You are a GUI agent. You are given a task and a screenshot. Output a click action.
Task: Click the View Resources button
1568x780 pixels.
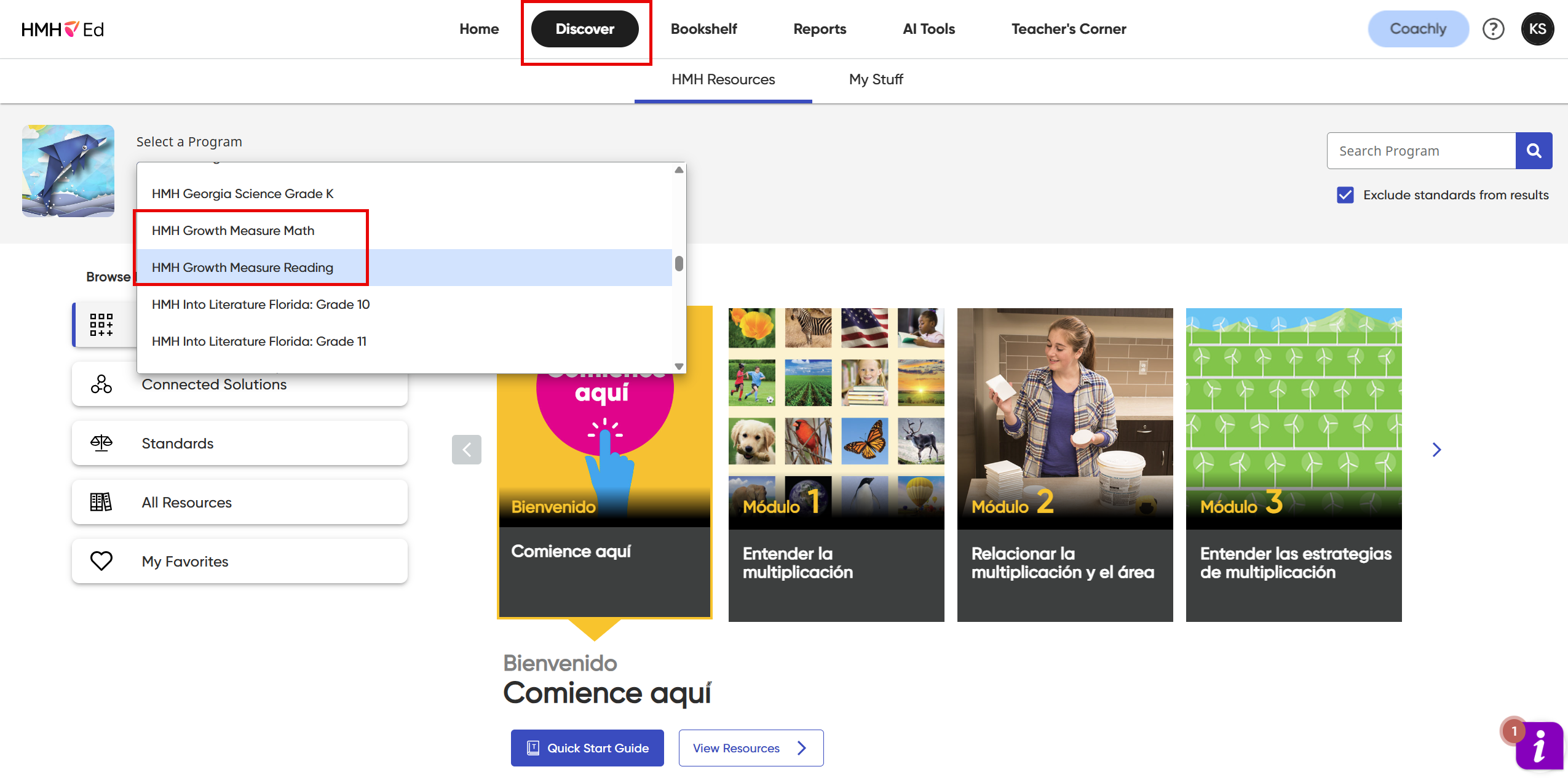[x=751, y=748]
